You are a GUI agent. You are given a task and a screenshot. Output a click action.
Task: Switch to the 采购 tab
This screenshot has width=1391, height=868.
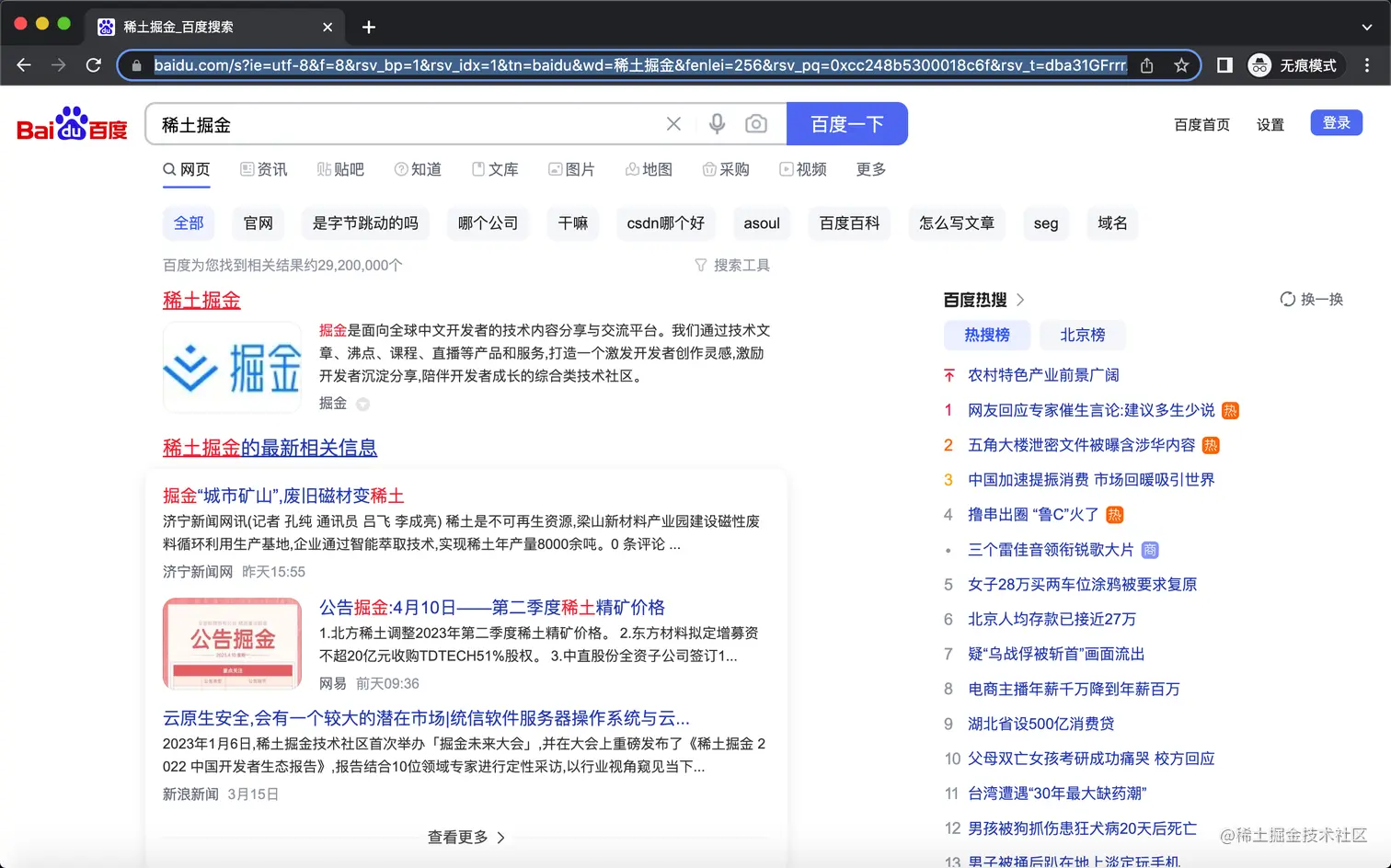click(726, 169)
